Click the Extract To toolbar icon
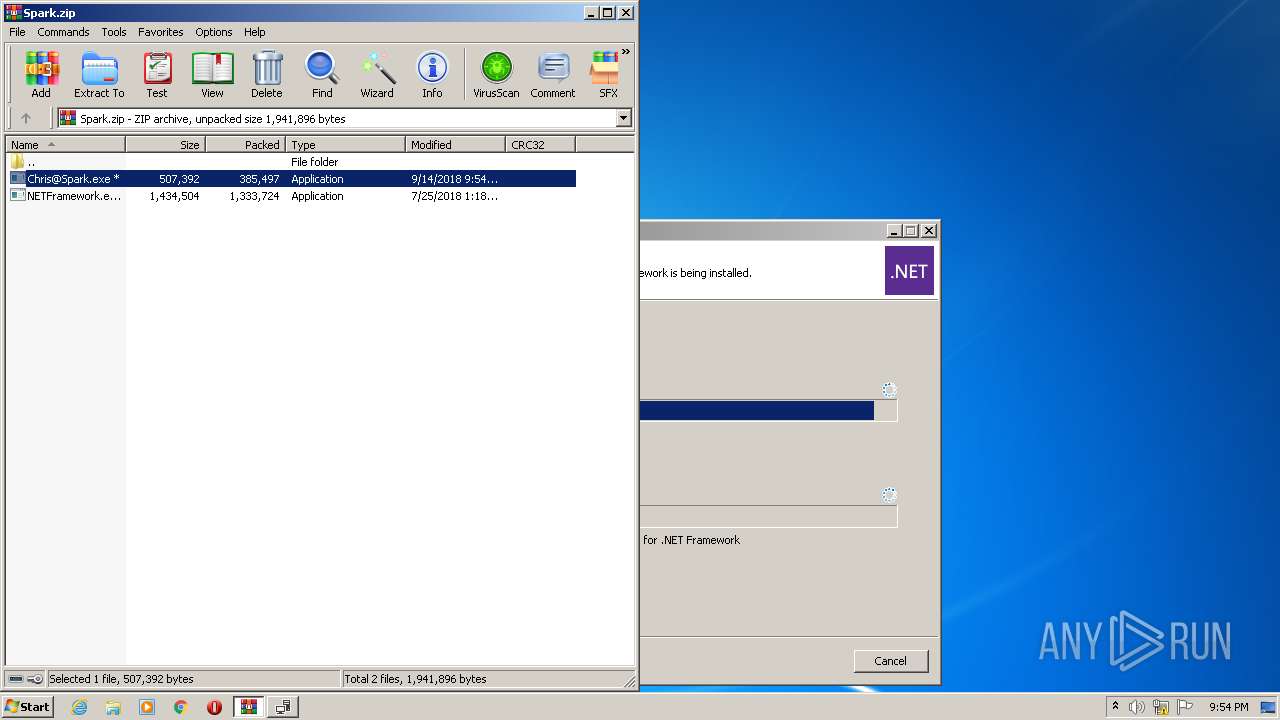Image resolution: width=1280 pixels, height=720 pixels. (99, 75)
